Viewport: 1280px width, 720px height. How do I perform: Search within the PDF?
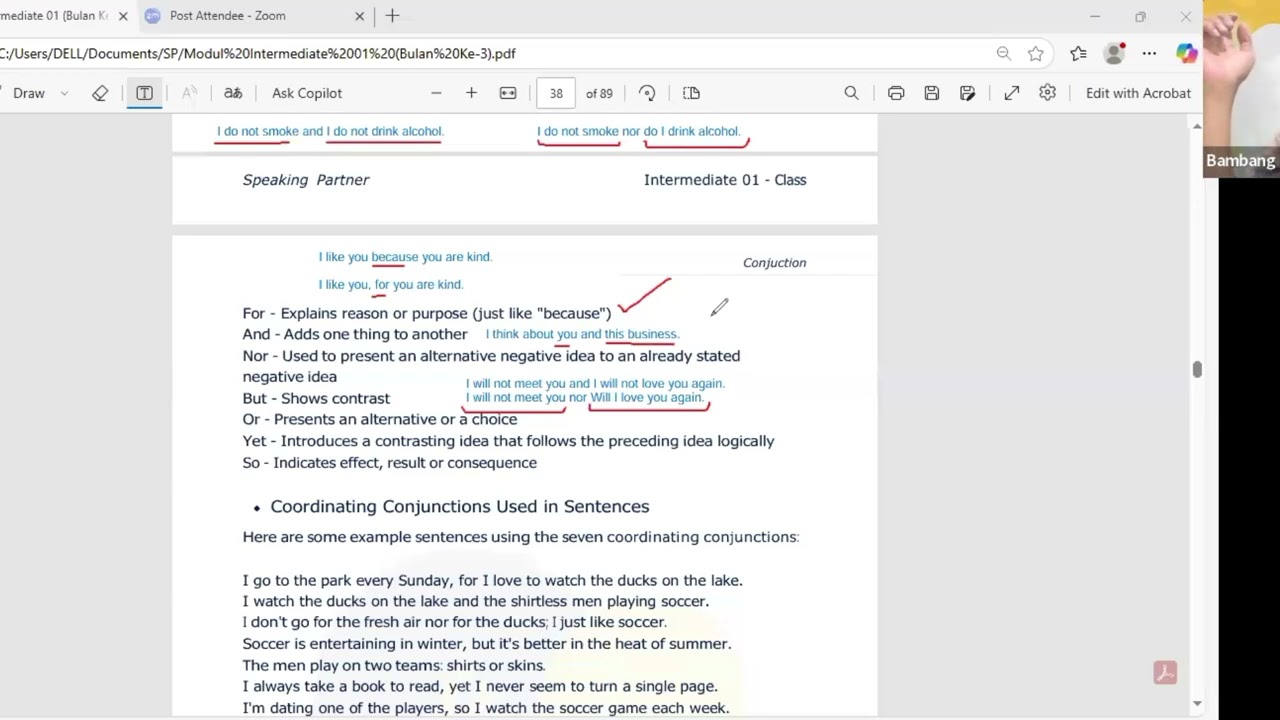click(851, 93)
